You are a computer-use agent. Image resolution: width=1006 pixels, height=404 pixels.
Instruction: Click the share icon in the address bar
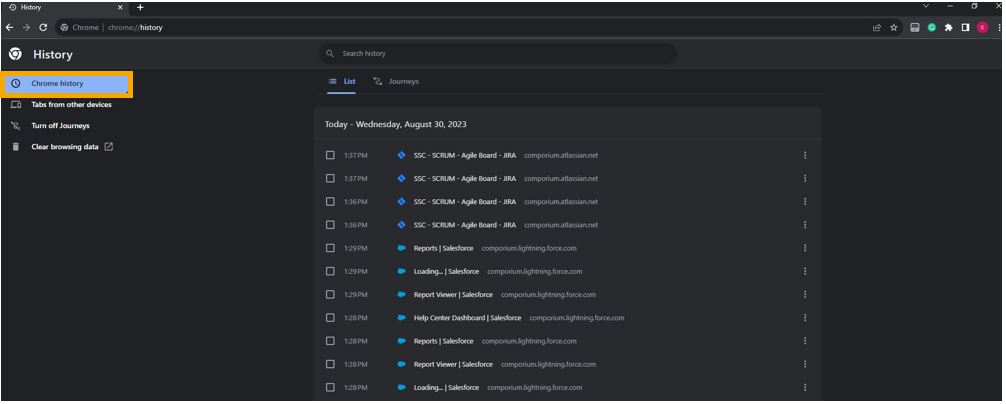pos(876,28)
